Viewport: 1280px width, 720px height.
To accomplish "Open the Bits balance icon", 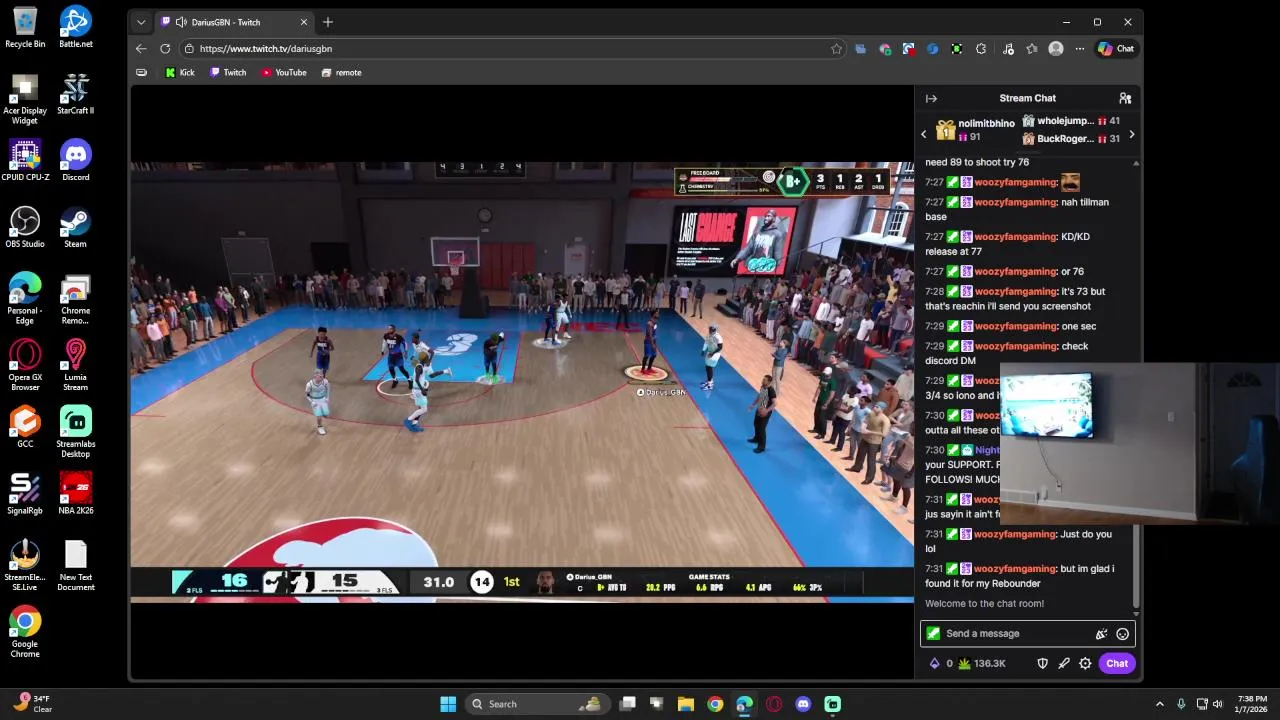I will click(x=935, y=663).
